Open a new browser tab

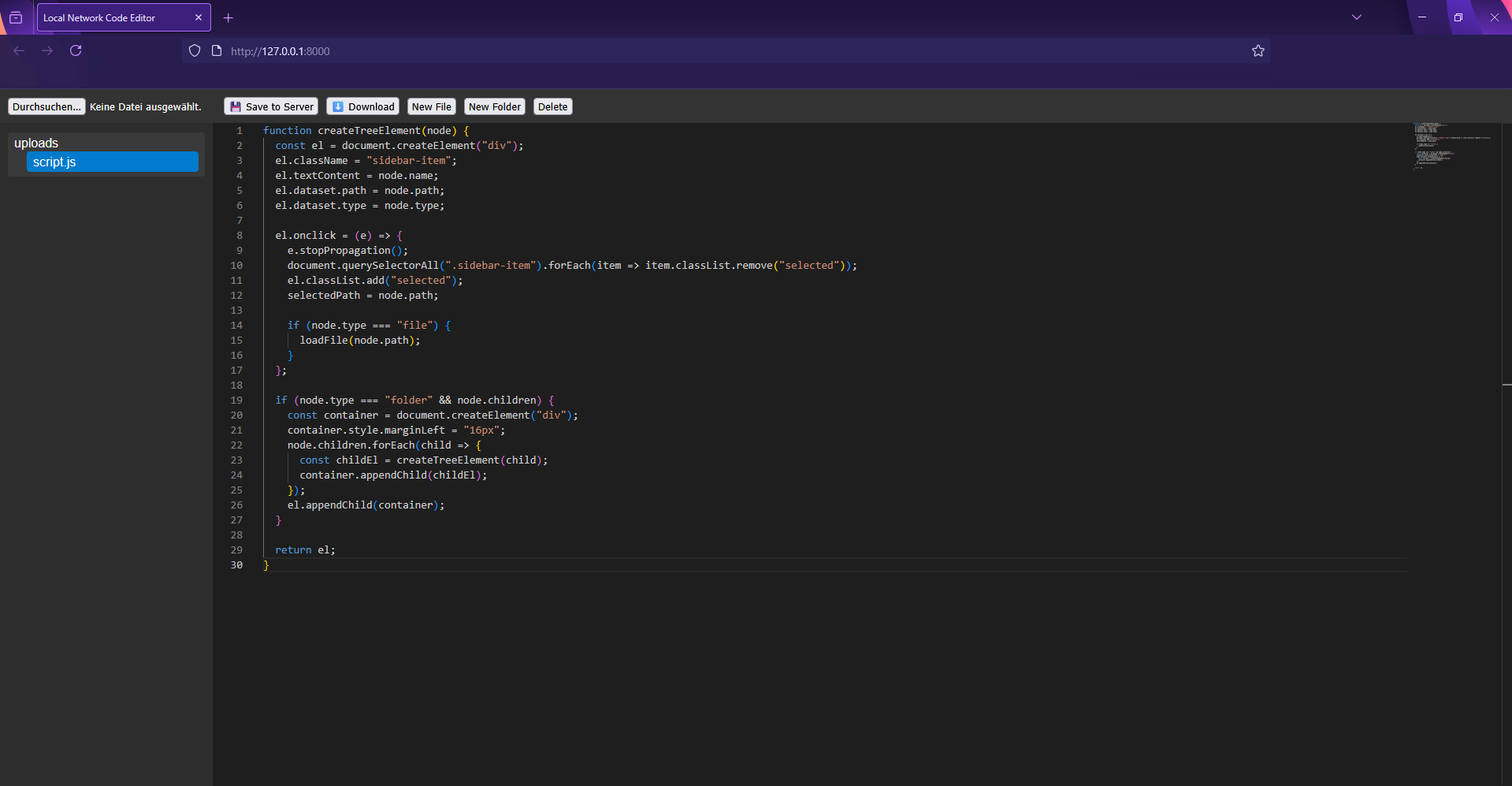tap(228, 17)
